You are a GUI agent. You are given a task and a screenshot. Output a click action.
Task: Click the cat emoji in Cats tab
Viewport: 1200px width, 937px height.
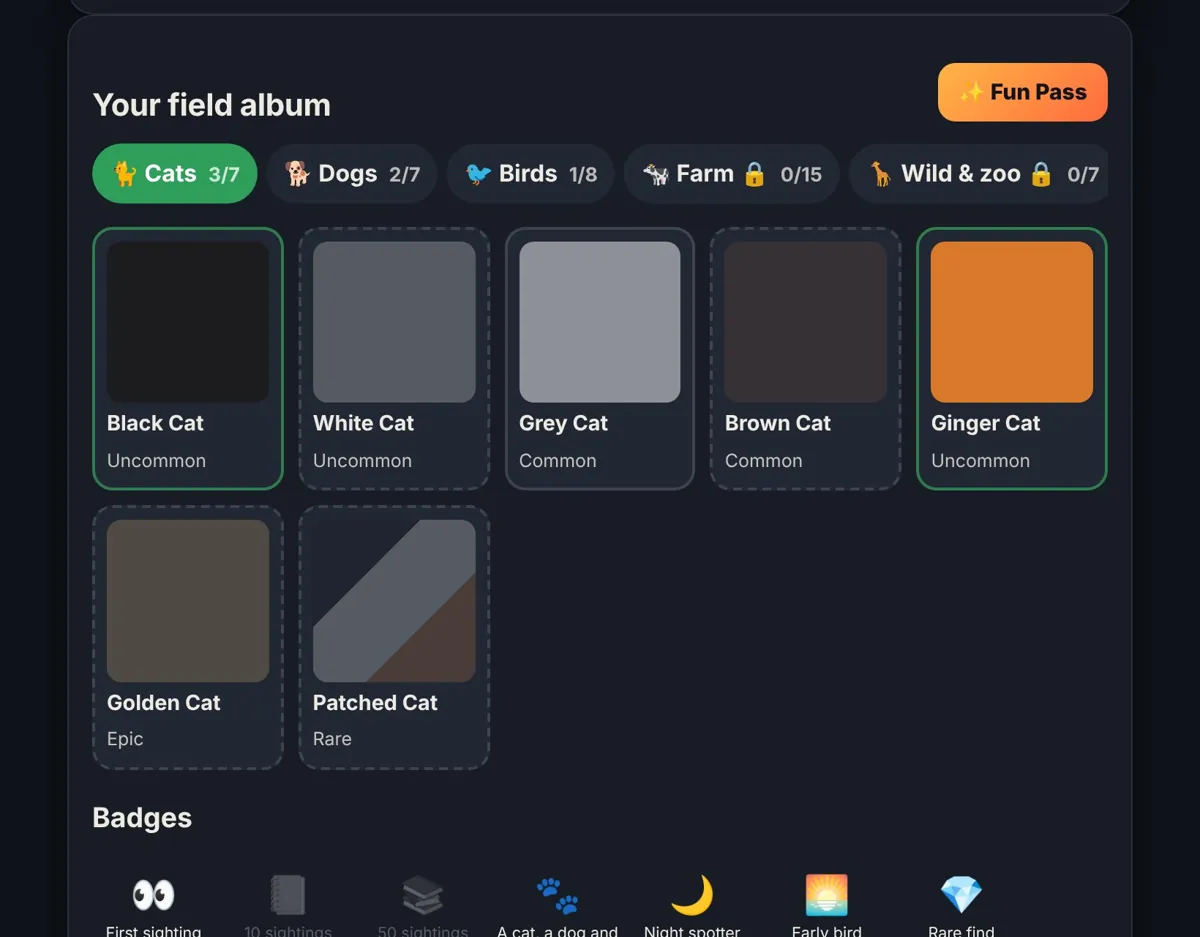[125, 174]
